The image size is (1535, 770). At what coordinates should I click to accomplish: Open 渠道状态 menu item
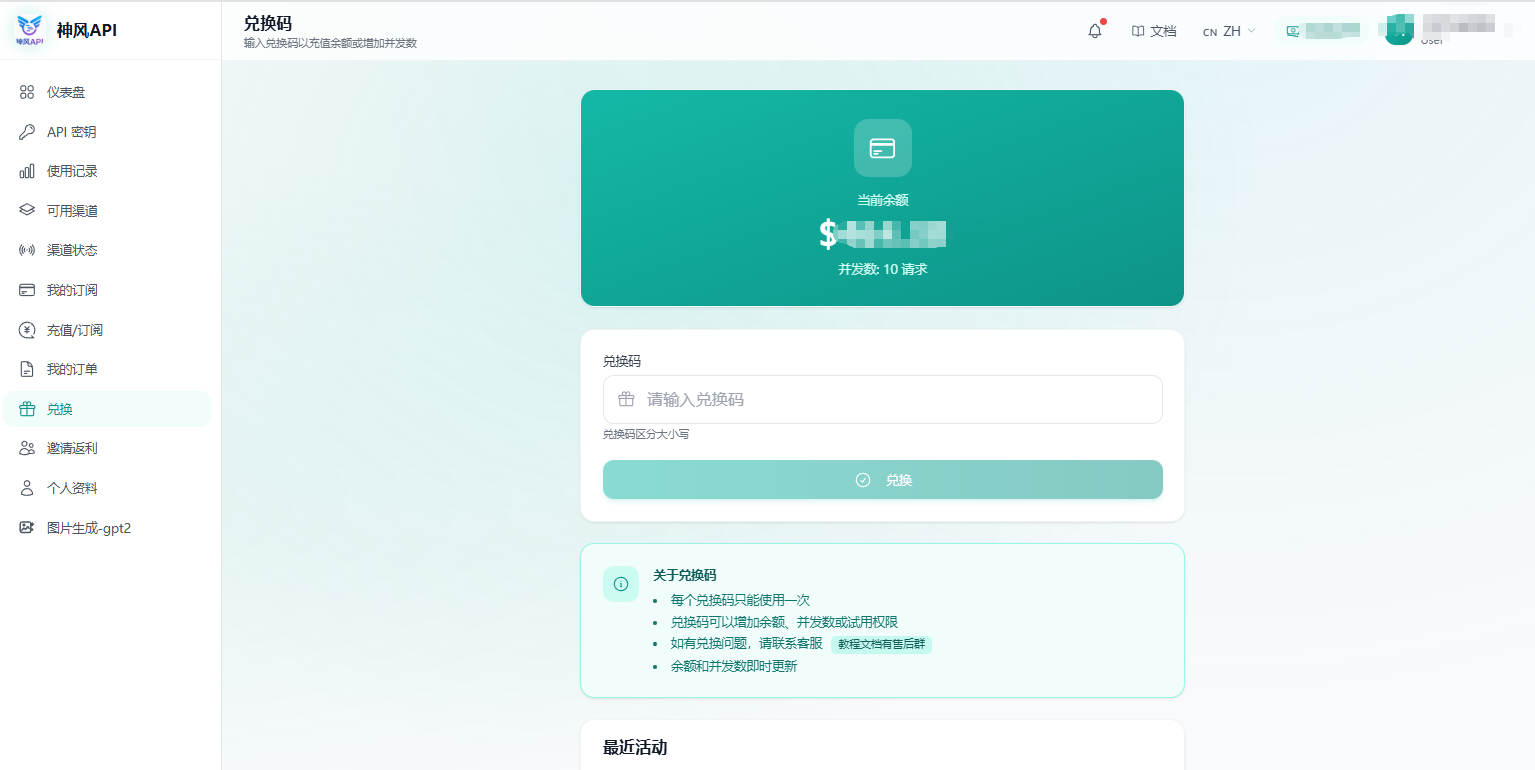[107, 250]
